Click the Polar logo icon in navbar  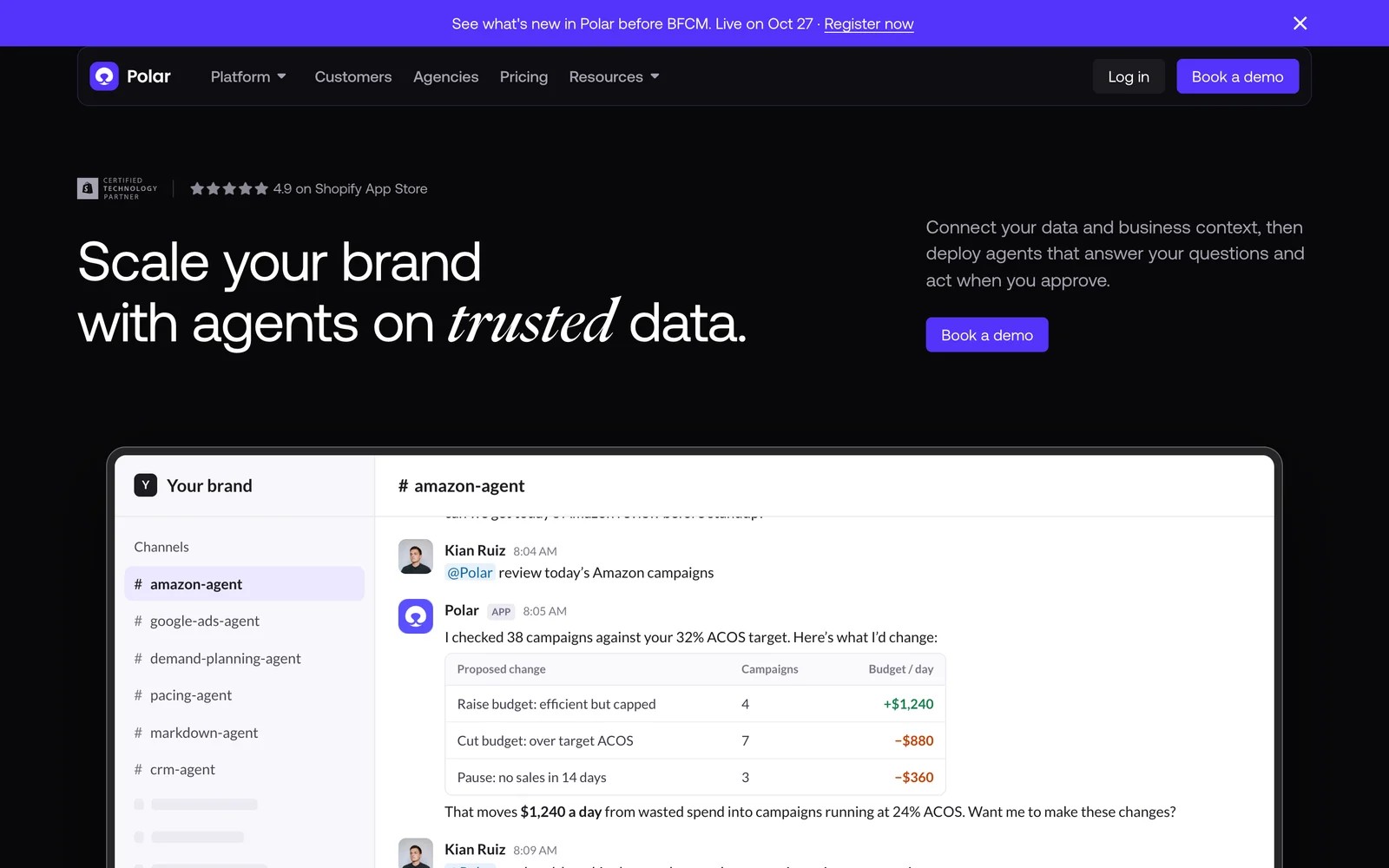click(x=104, y=76)
